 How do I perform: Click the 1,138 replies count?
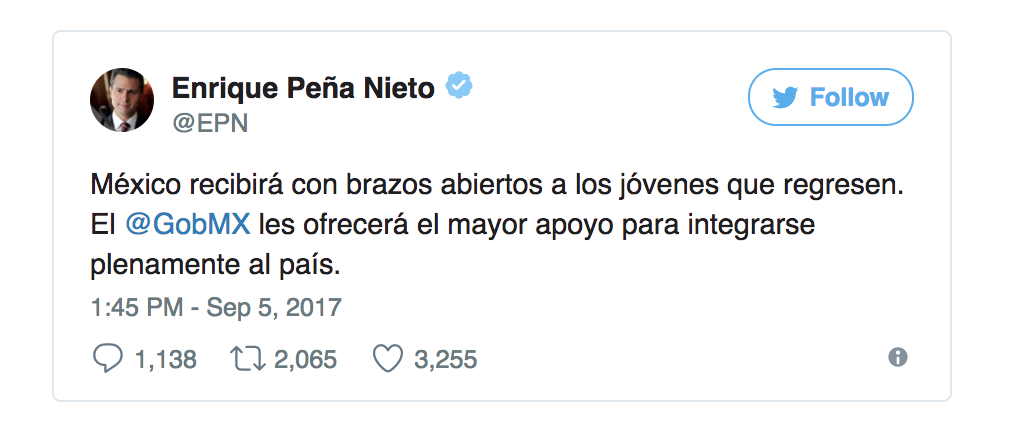pos(165,359)
